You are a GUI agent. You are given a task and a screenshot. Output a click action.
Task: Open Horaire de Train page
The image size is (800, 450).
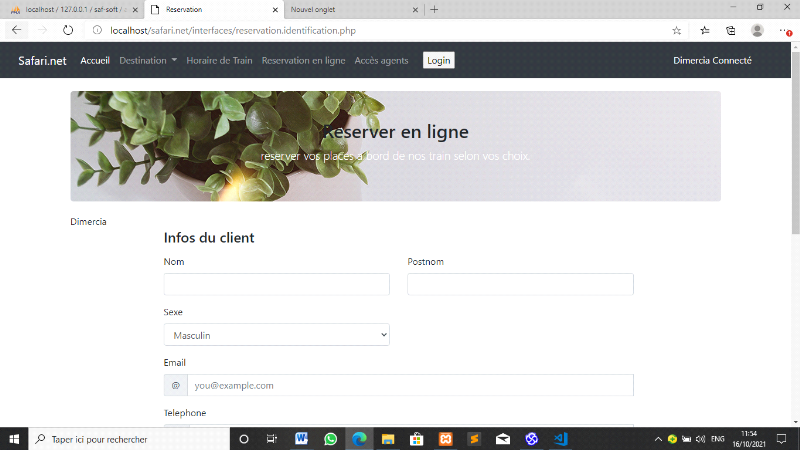[219, 60]
